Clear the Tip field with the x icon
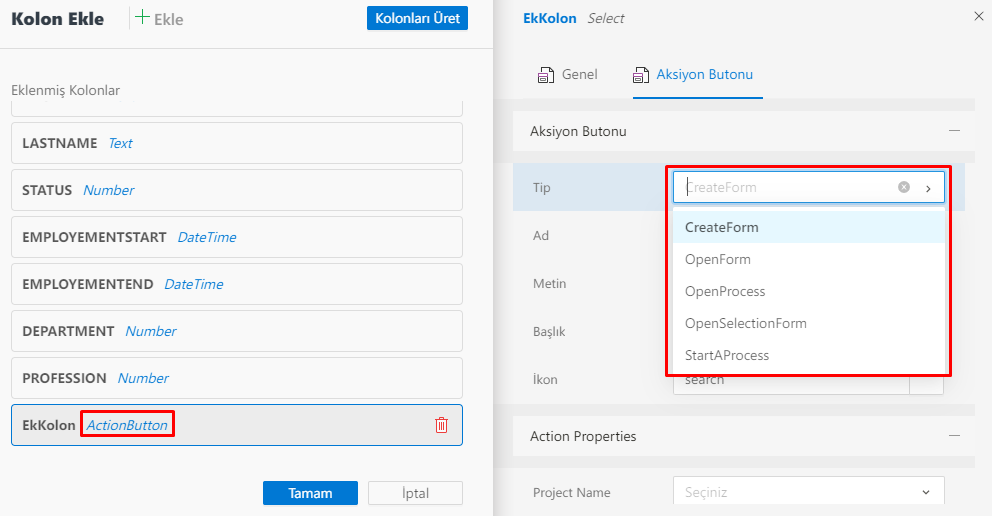 pos(904,187)
